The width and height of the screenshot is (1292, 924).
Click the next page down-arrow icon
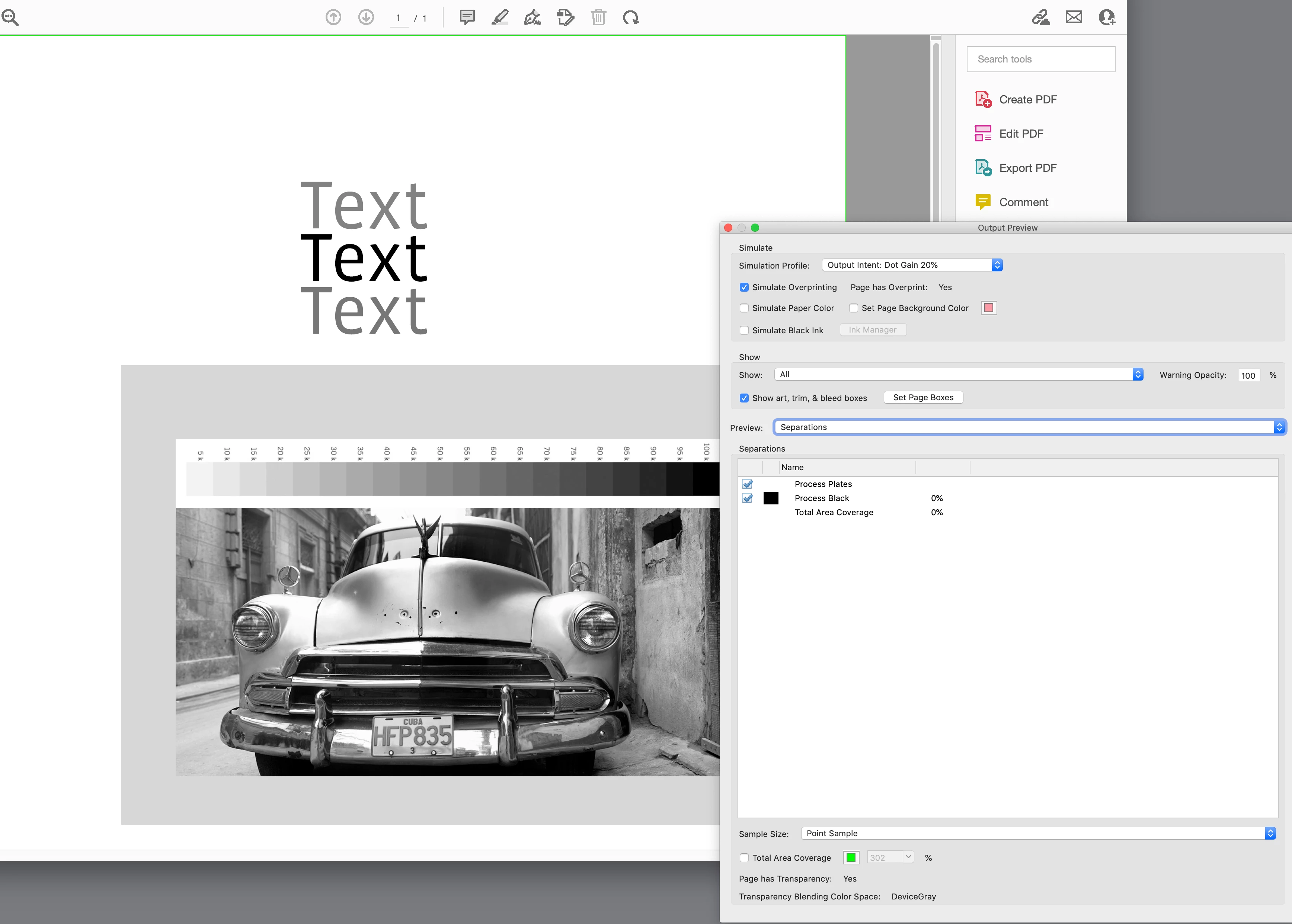pos(366,17)
